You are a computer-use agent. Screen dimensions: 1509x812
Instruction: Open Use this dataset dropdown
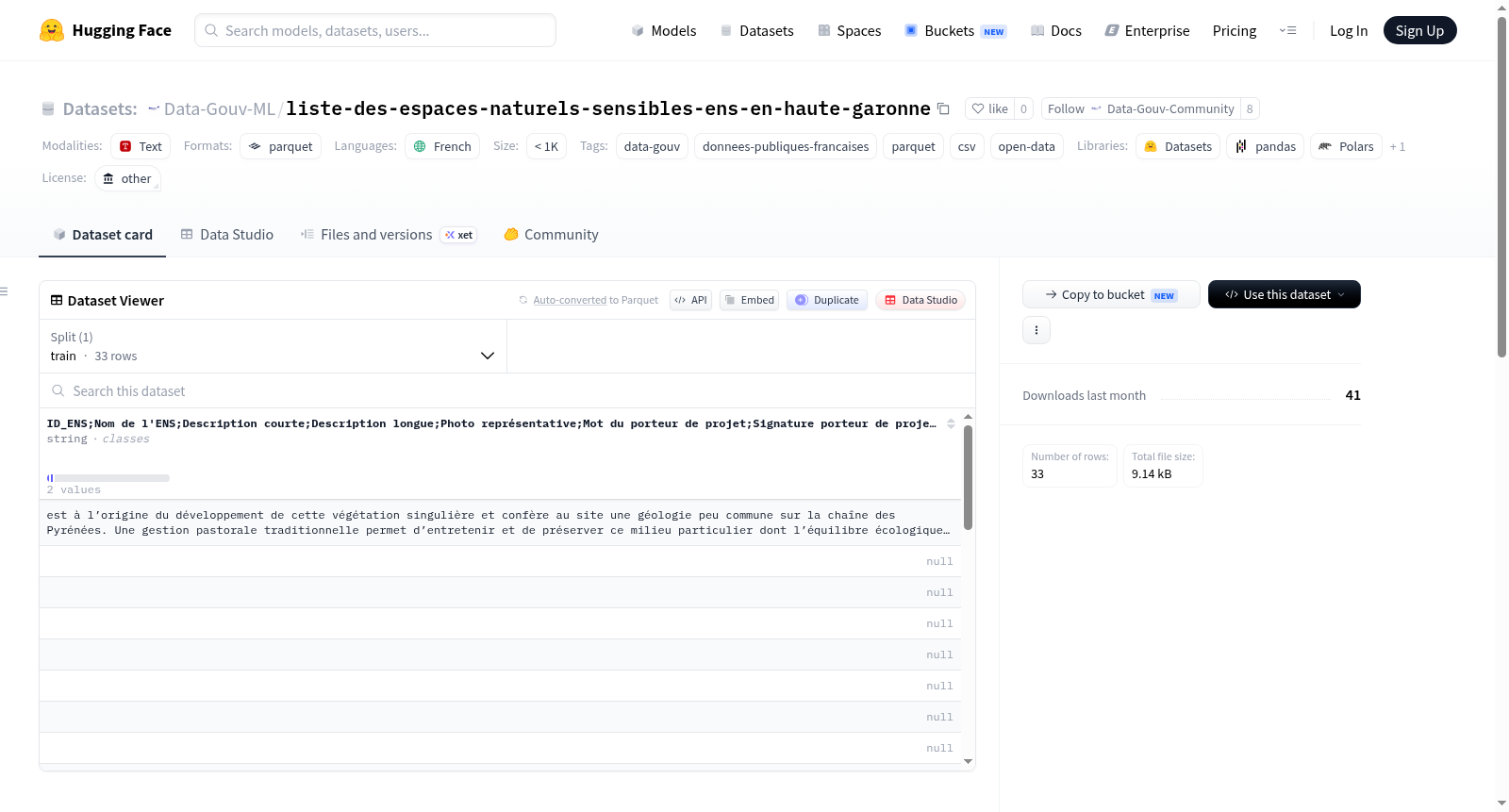pyautogui.click(x=1284, y=294)
